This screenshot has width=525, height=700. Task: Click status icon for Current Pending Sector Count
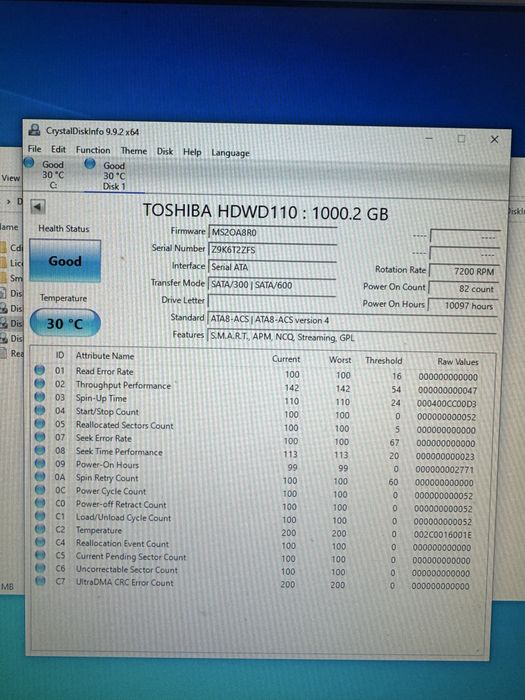pyautogui.click(x=40, y=555)
